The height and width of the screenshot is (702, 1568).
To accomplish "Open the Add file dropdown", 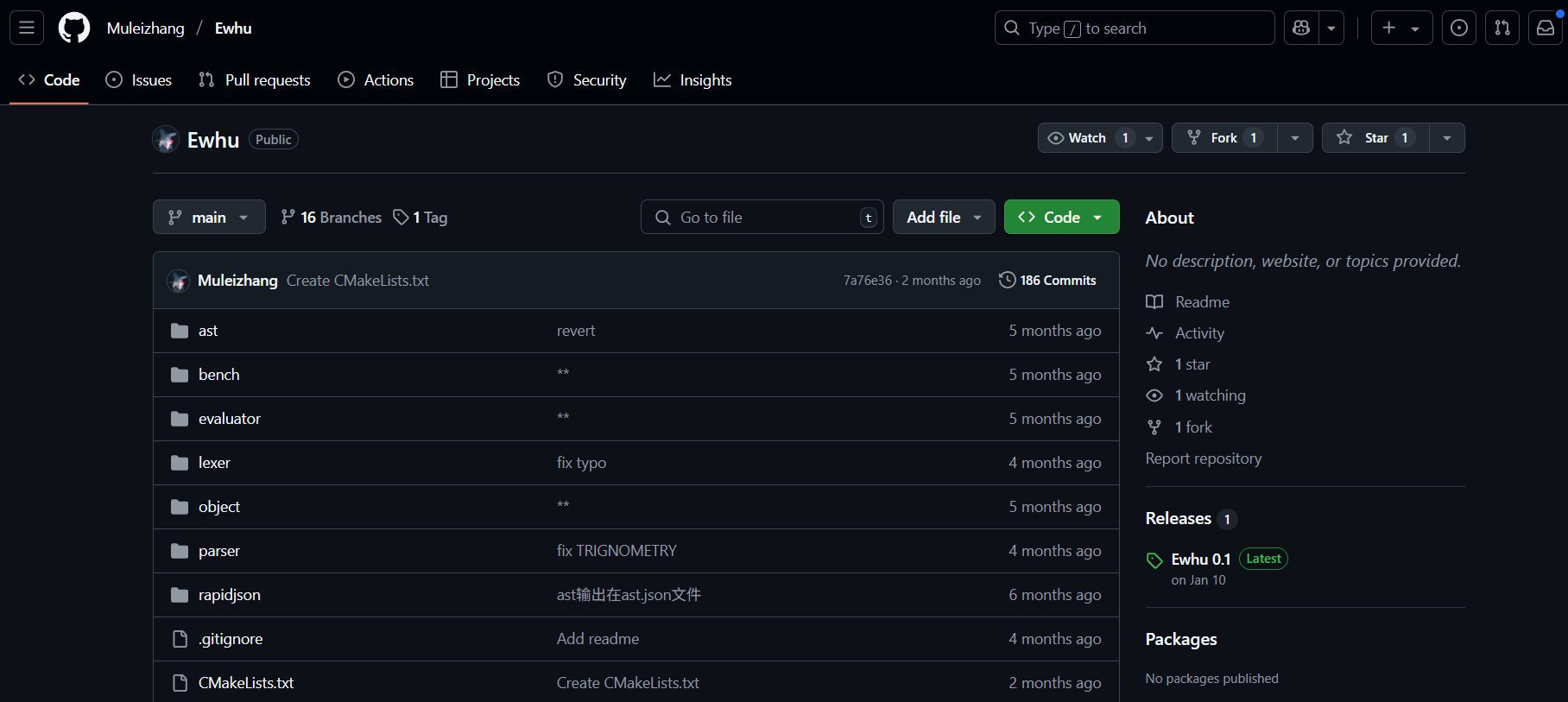I will coord(944,218).
